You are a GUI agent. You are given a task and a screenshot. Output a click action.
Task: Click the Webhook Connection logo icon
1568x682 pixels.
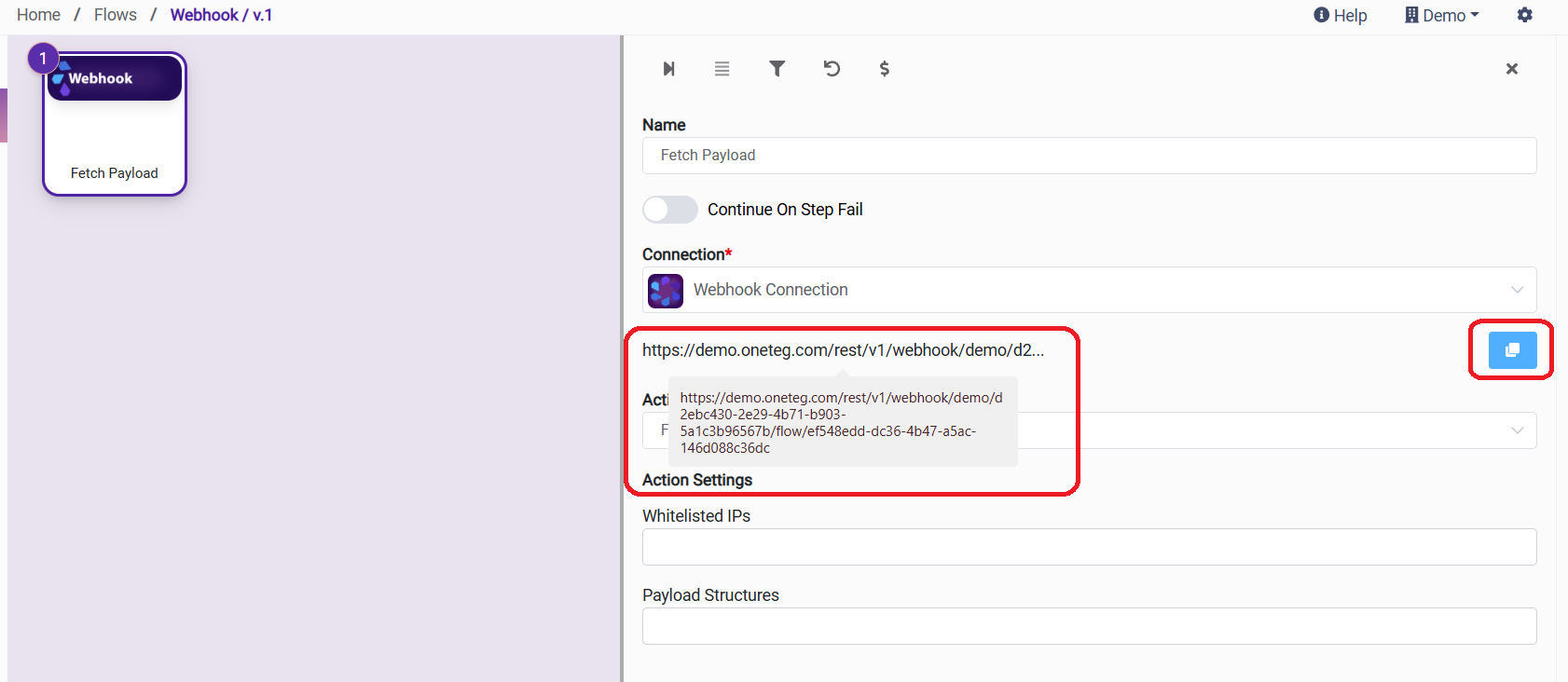pos(666,291)
